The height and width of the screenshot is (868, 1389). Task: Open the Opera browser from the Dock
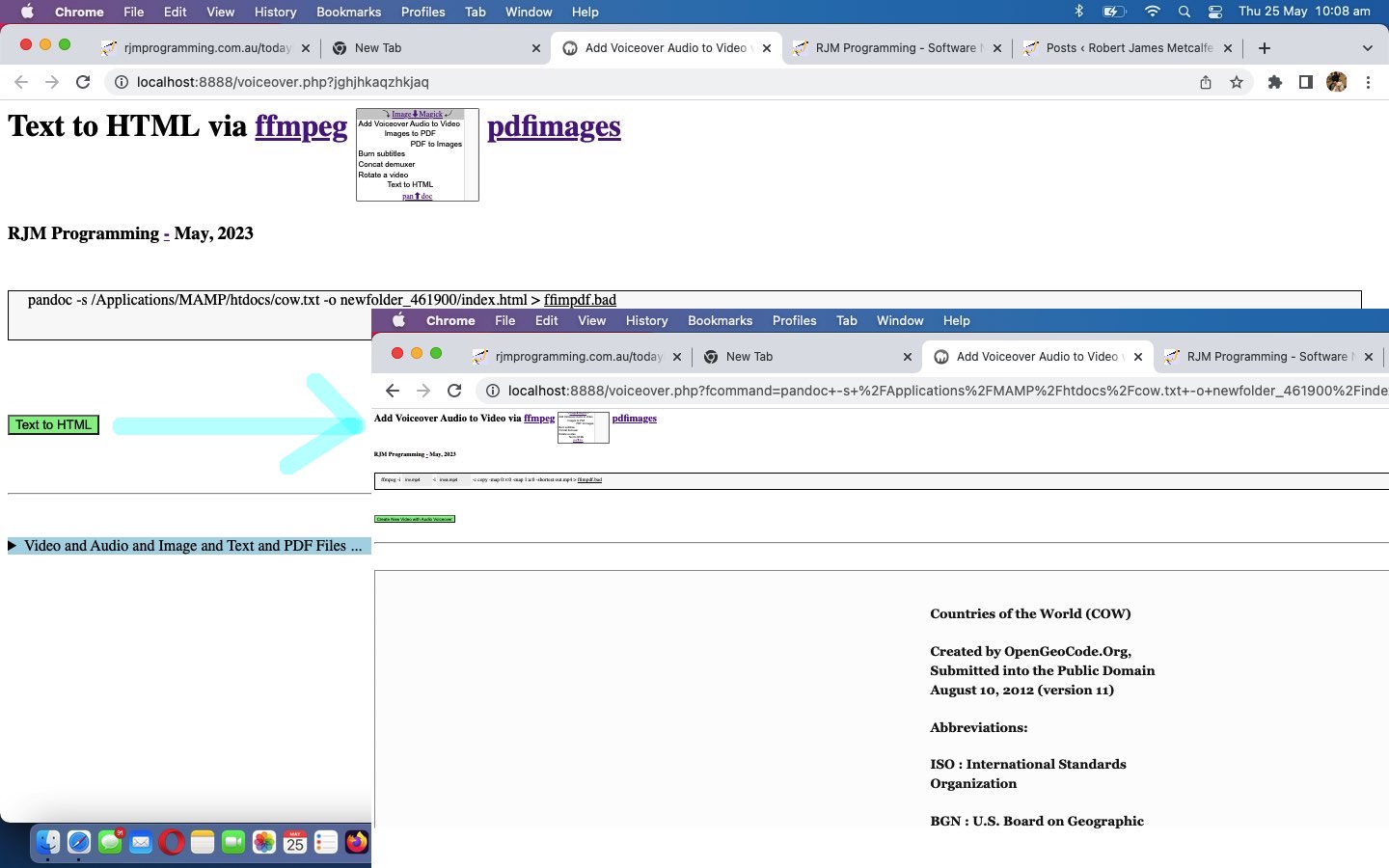(x=172, y=843)
